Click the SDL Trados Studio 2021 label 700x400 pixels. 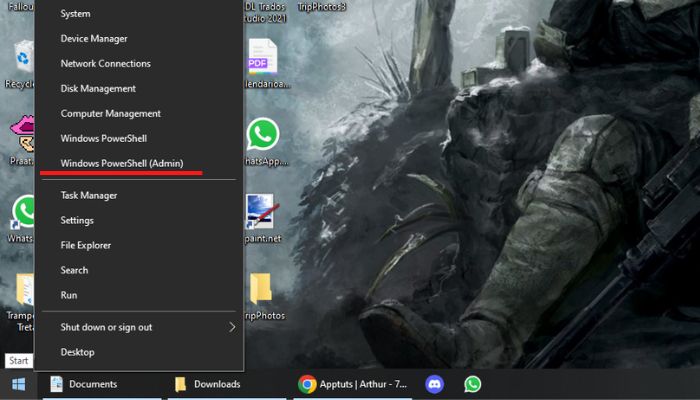(265, 12)
